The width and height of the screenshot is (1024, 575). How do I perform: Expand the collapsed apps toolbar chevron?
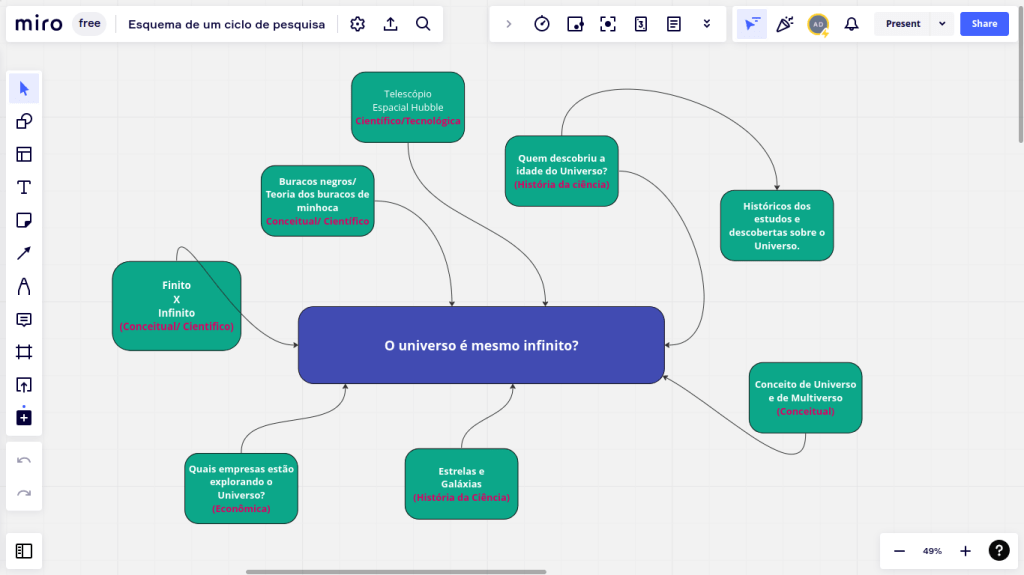(508, 24)
